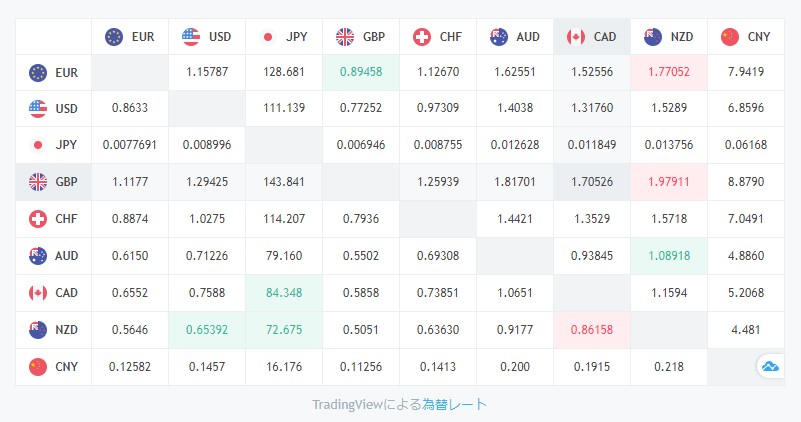Click the AUD flag icon in row header

[x=38, y=256]
